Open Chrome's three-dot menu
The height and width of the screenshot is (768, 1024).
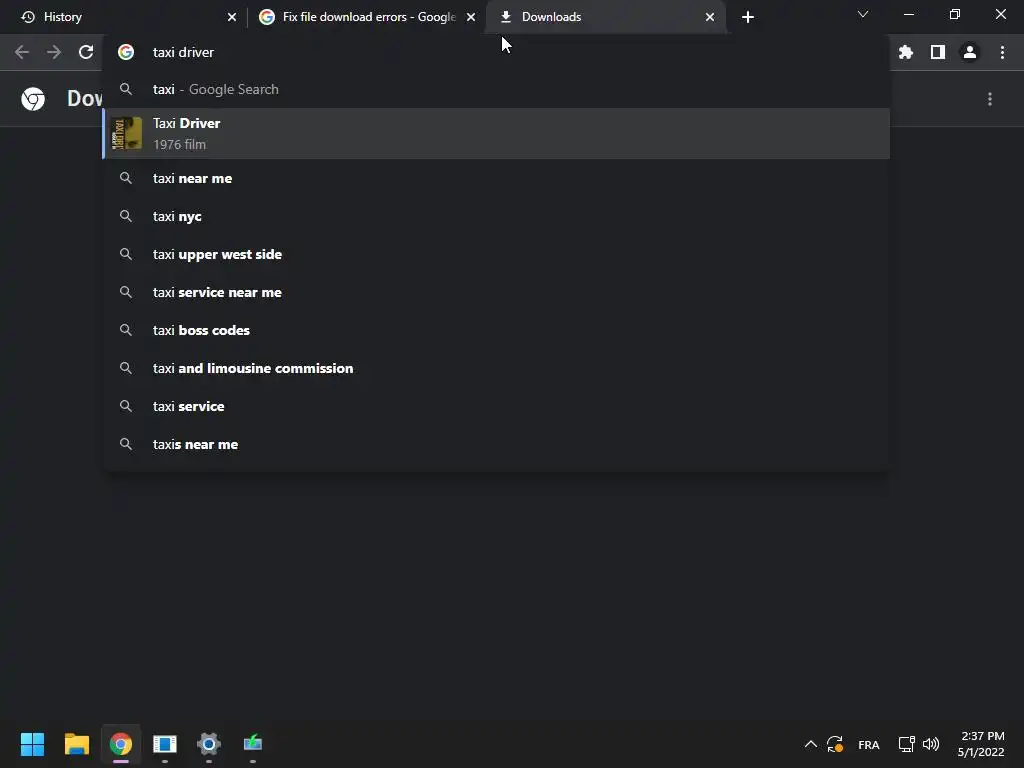[1002, 52]
